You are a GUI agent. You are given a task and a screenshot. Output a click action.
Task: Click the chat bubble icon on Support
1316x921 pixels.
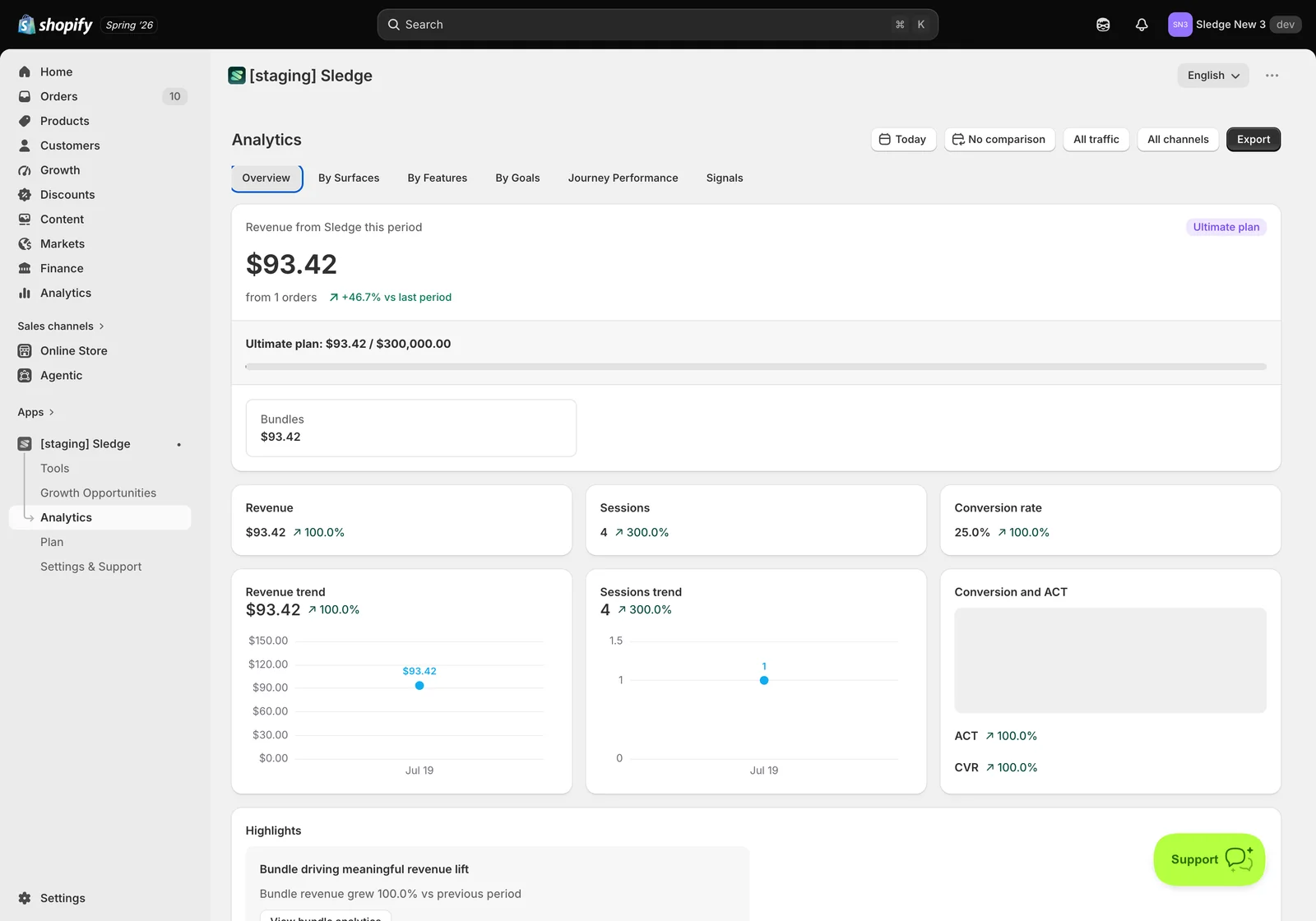(x=1239, y=859)
